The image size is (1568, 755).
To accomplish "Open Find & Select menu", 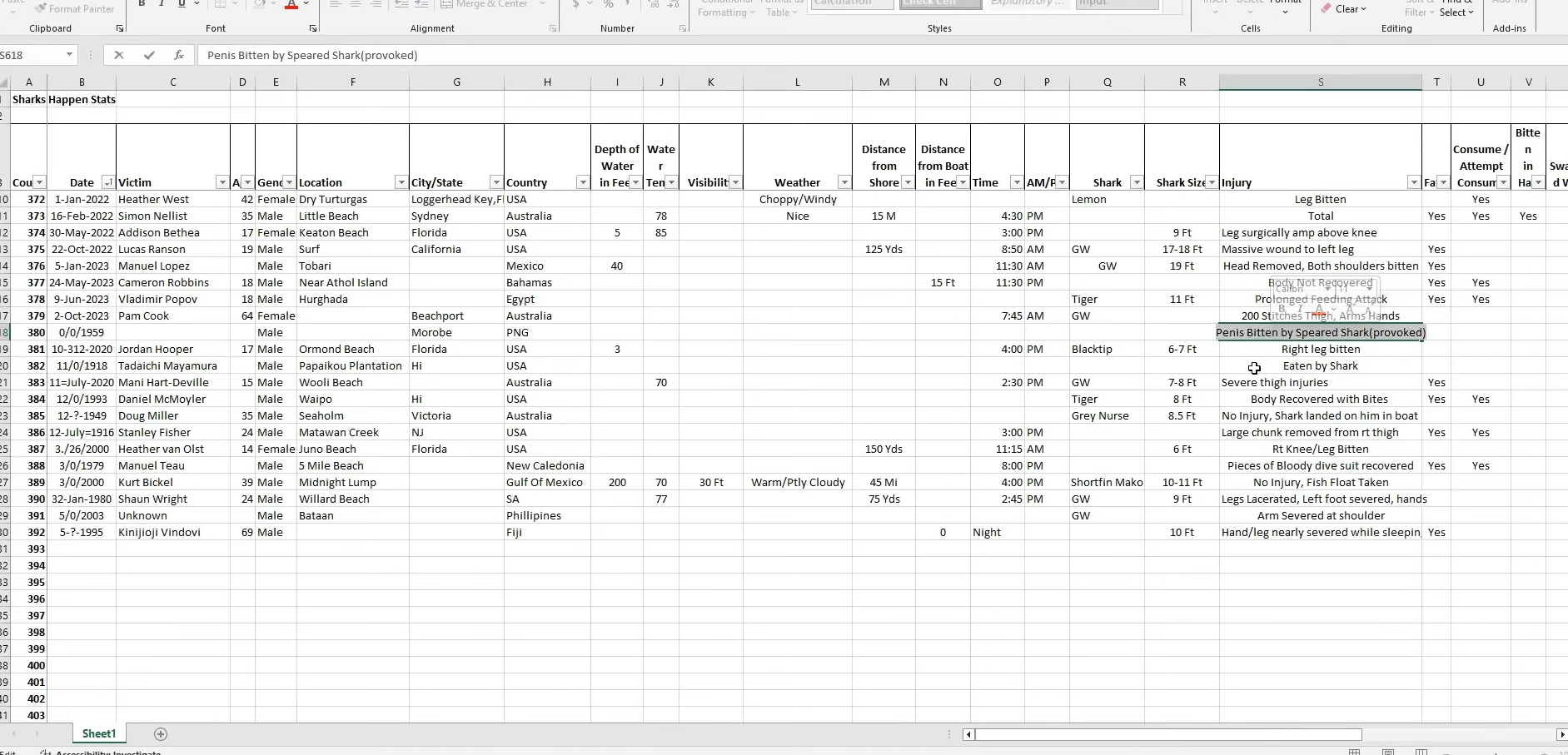I will (x=1457, y=8).
